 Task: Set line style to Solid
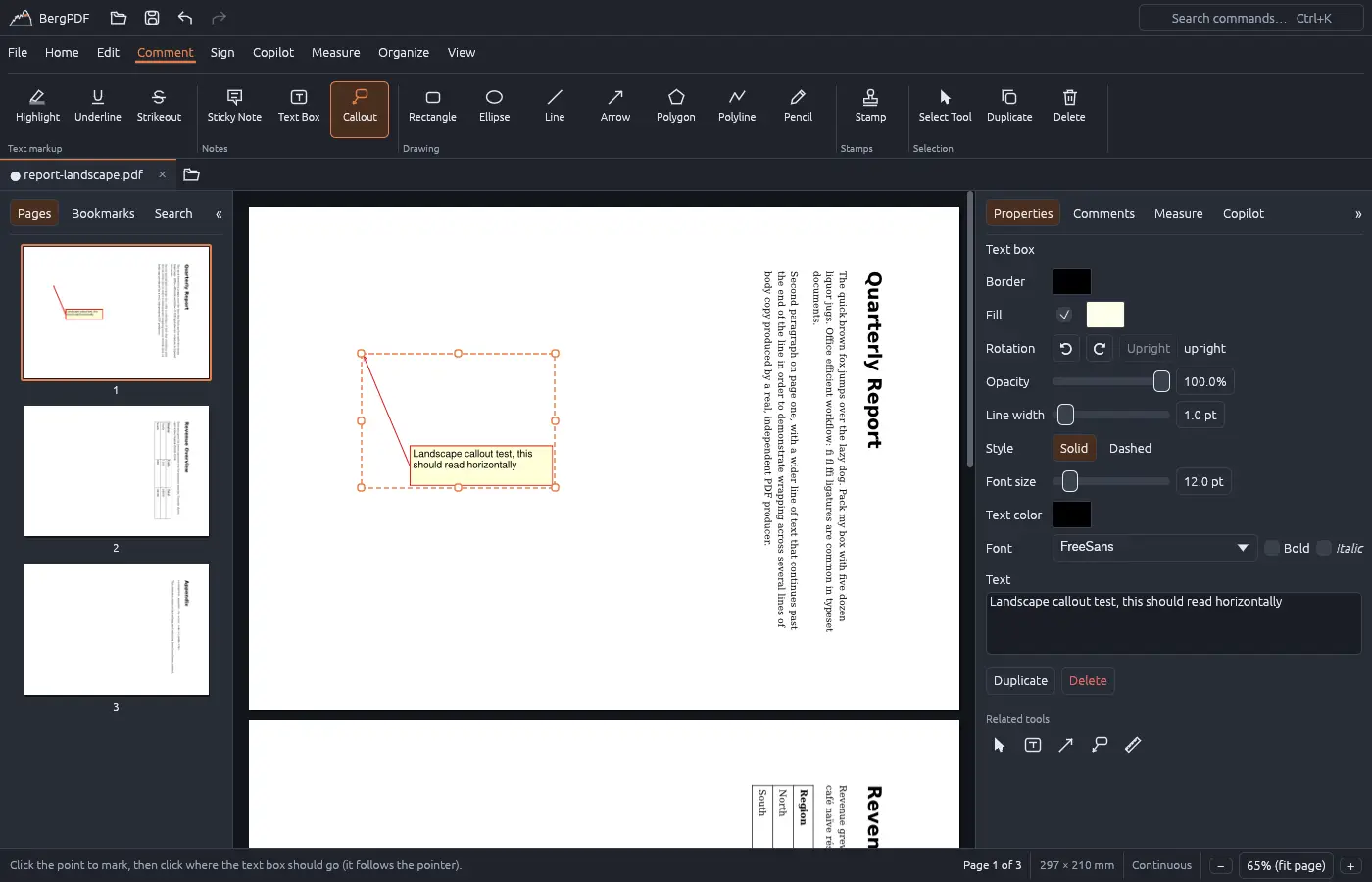click(x=1074, y=449)
